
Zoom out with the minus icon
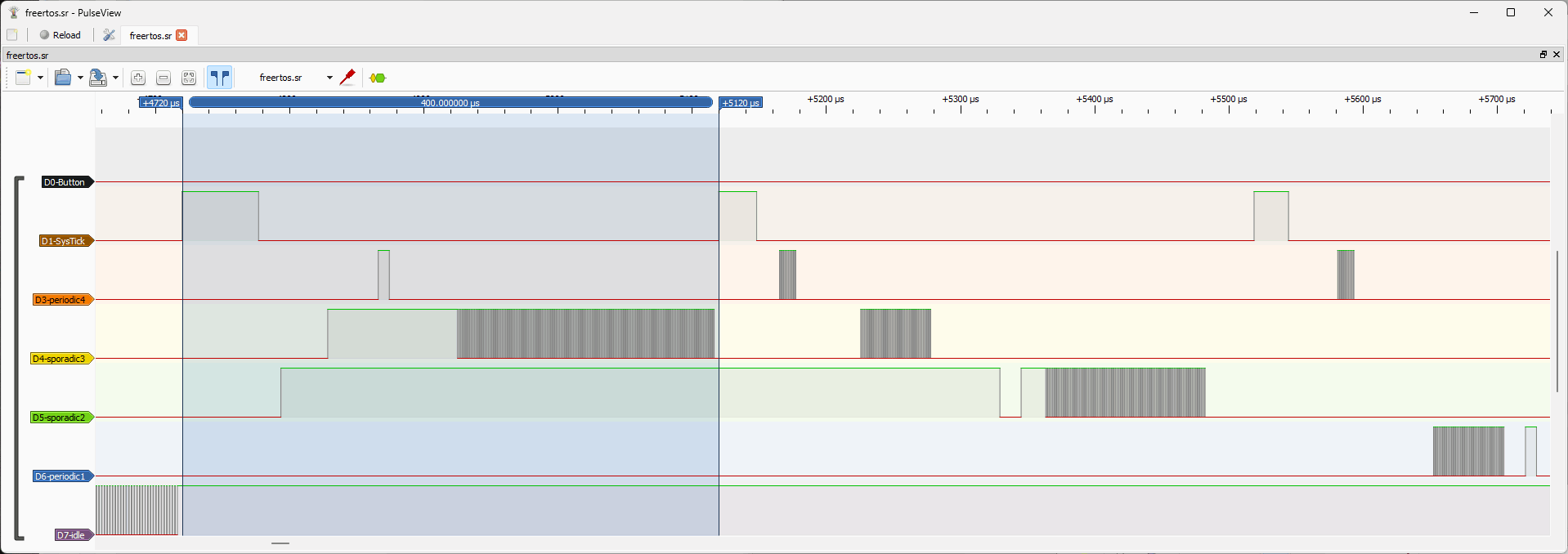[164, 78]
